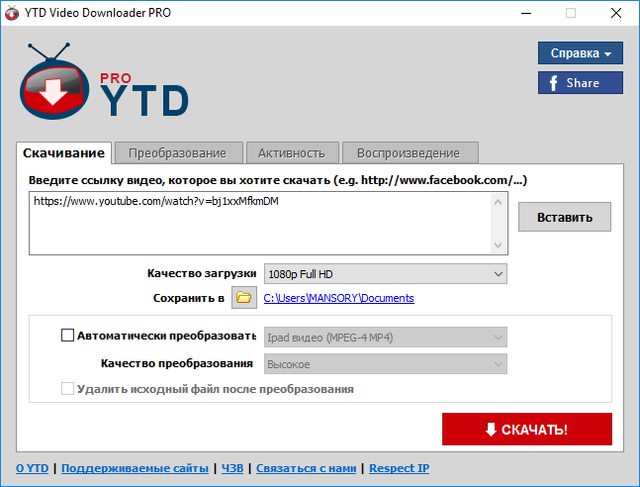Viewport: 640px width, 487px height.
Task: Open the Ipad видео format dropdown
Action: (385, 337)
